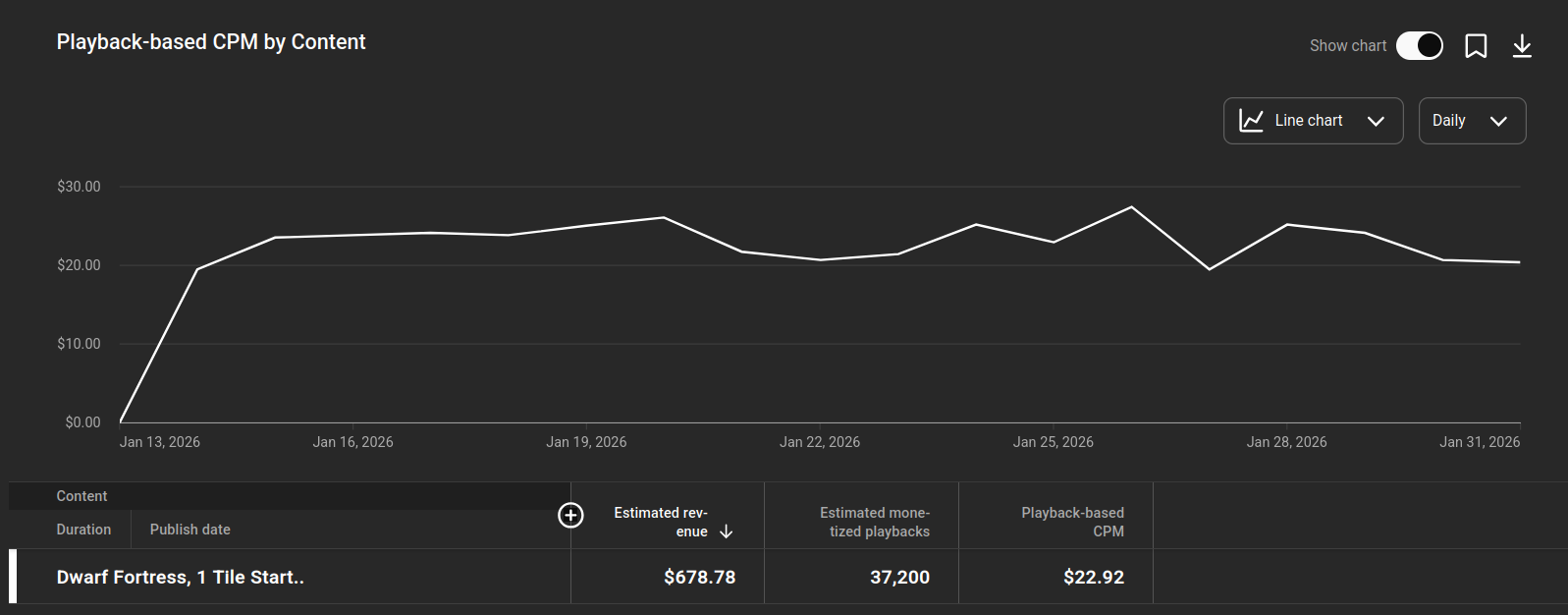Click the Content header label
1568x615 pixels.
tap(81, 496)
